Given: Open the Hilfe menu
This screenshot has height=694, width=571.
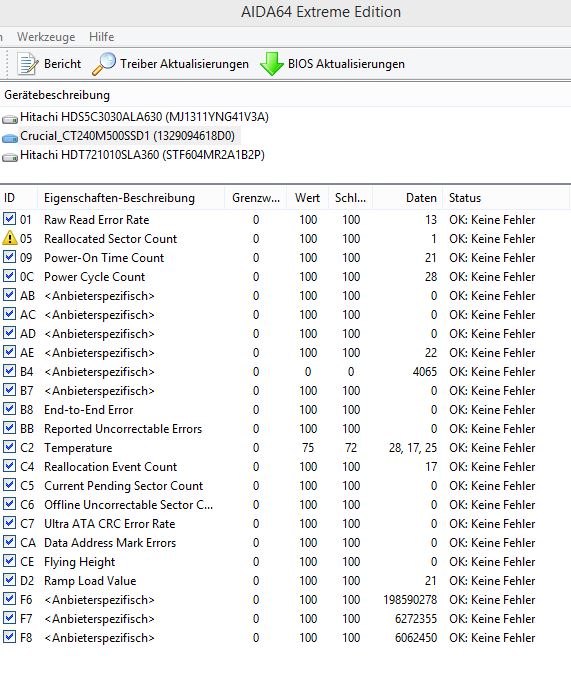Looking at the screenshot, I should pos(101,37).
